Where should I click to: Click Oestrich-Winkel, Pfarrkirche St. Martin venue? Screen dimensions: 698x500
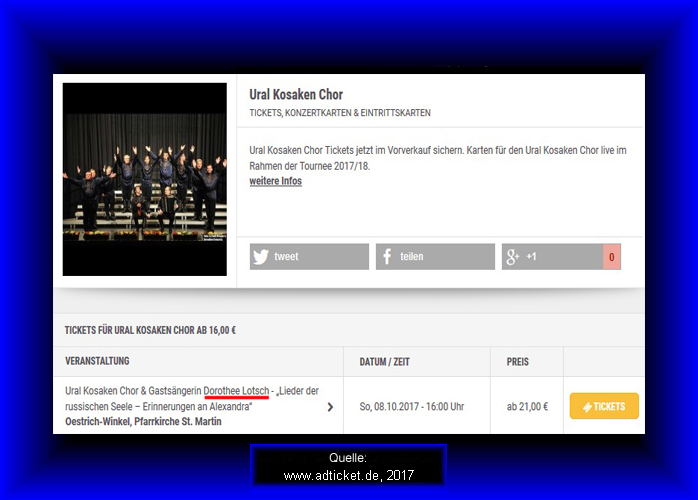(x=143, y=421)
